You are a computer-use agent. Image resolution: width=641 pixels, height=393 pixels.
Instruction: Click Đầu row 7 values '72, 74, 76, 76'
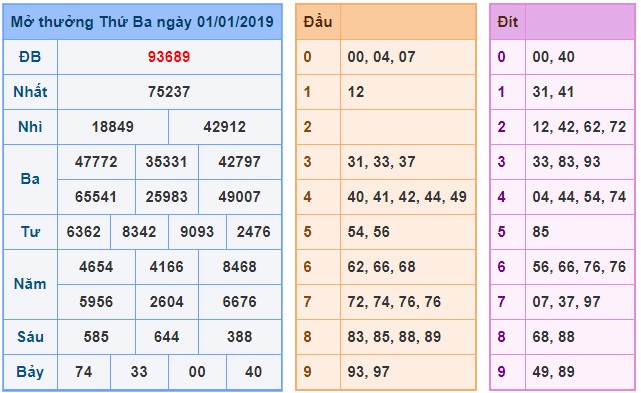pyautogui.click(x=394, y=302)
